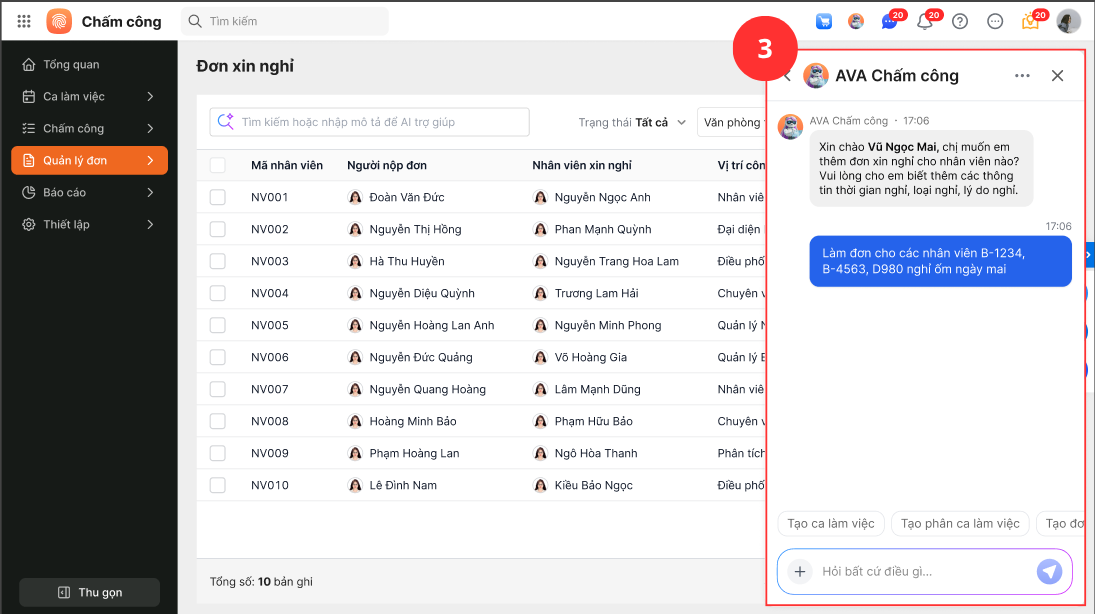Click the help question mark icon
This screenshot has width=1095, height=614.
tap(960, 21)
